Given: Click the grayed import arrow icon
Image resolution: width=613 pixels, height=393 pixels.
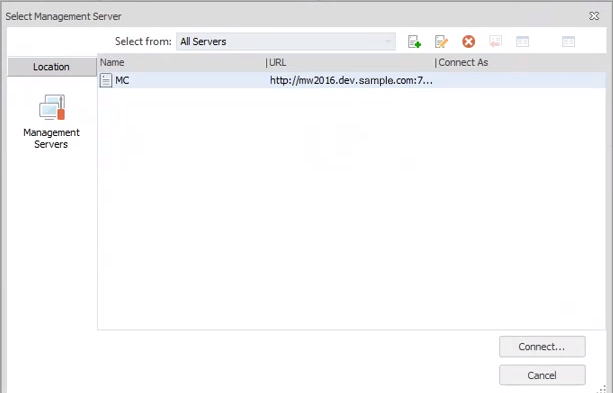Looking at the screenshot, I should [495, 41].
